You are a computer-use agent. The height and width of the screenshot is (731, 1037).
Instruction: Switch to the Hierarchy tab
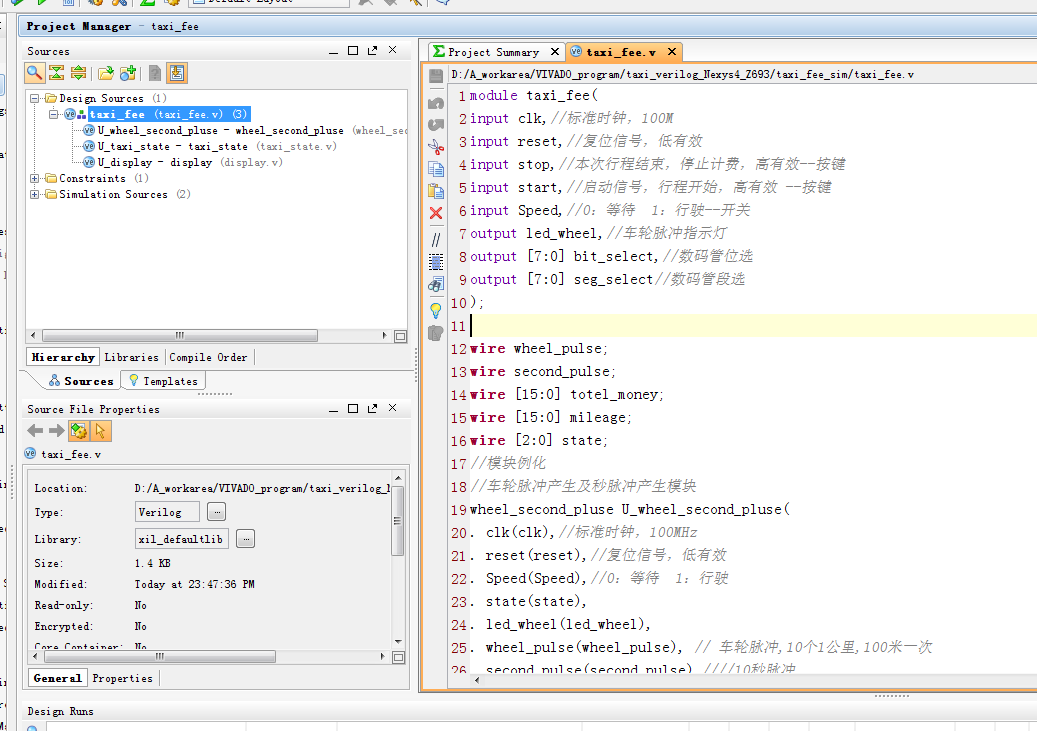[63, 357]
